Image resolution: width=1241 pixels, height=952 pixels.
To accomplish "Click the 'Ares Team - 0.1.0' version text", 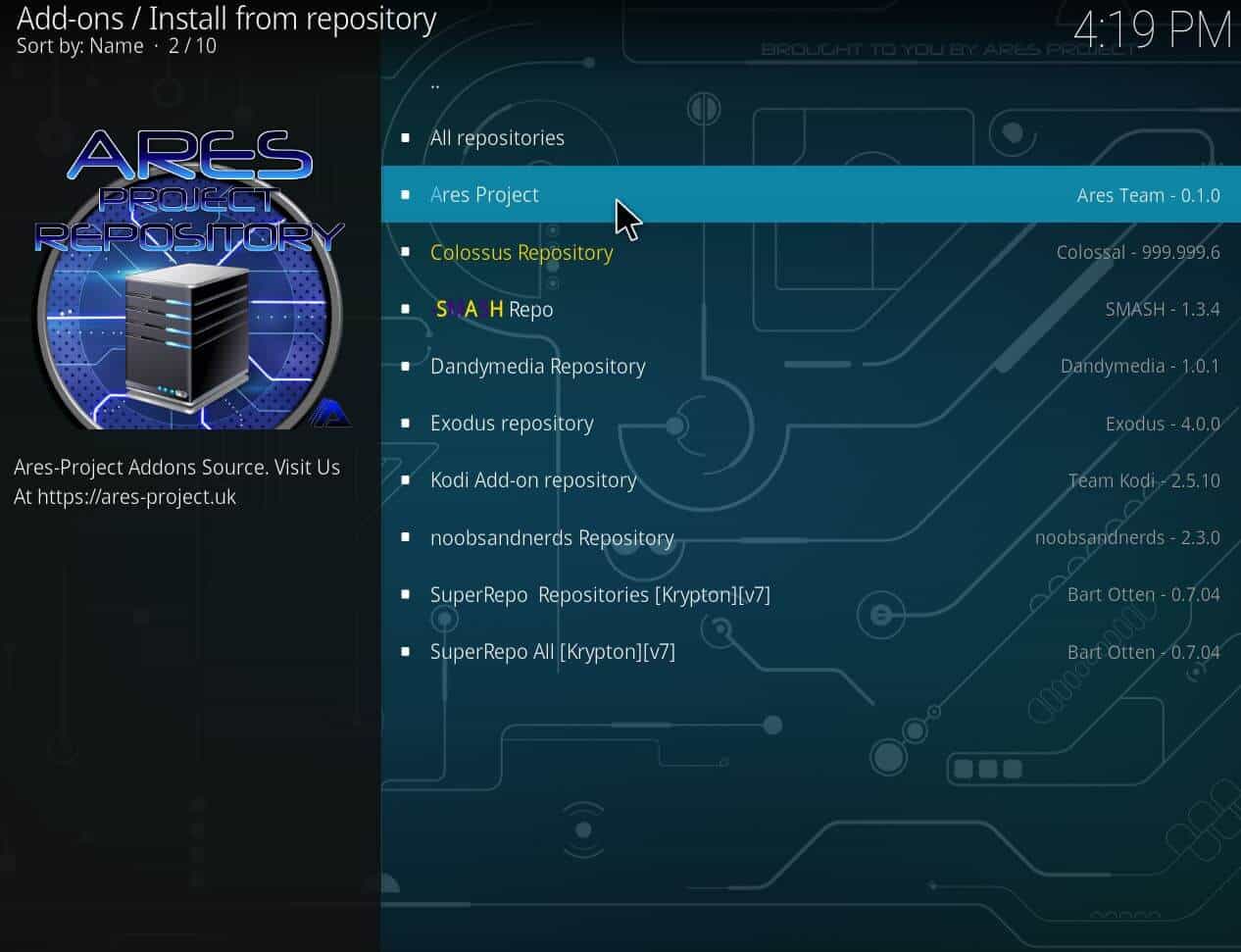I will pyautogui.click(x=1148, y=195).
